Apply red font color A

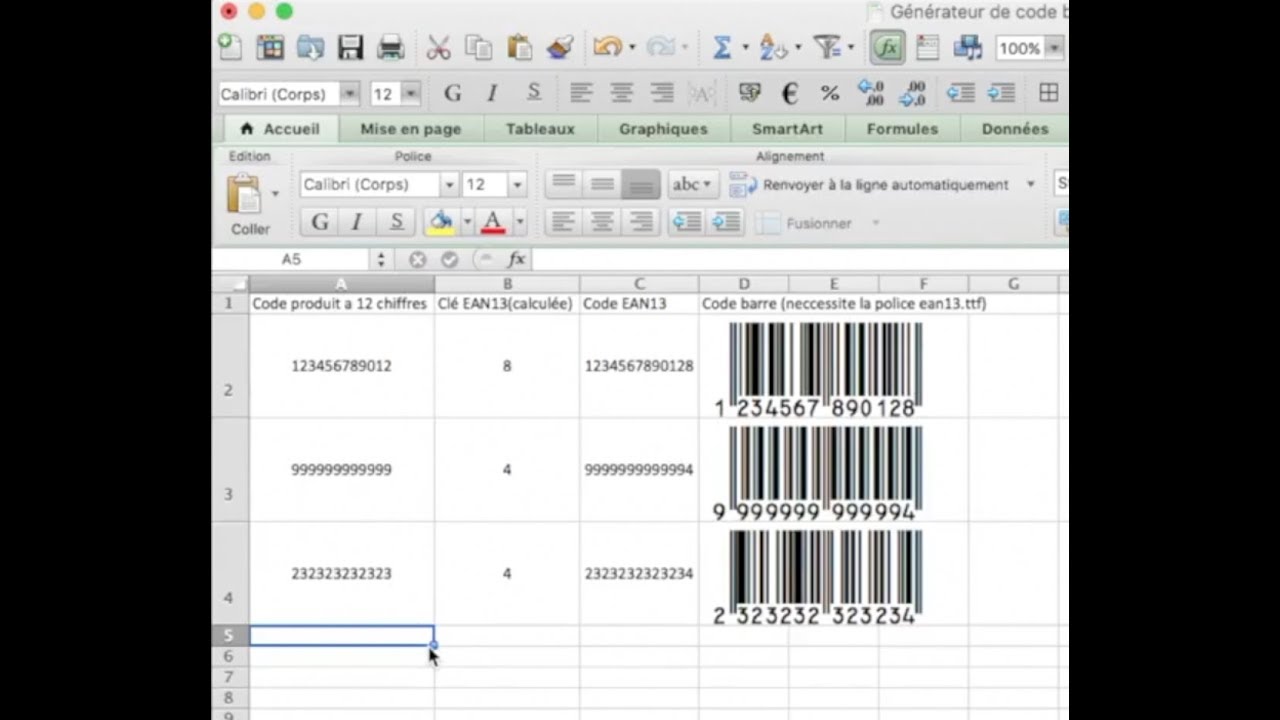493,222
